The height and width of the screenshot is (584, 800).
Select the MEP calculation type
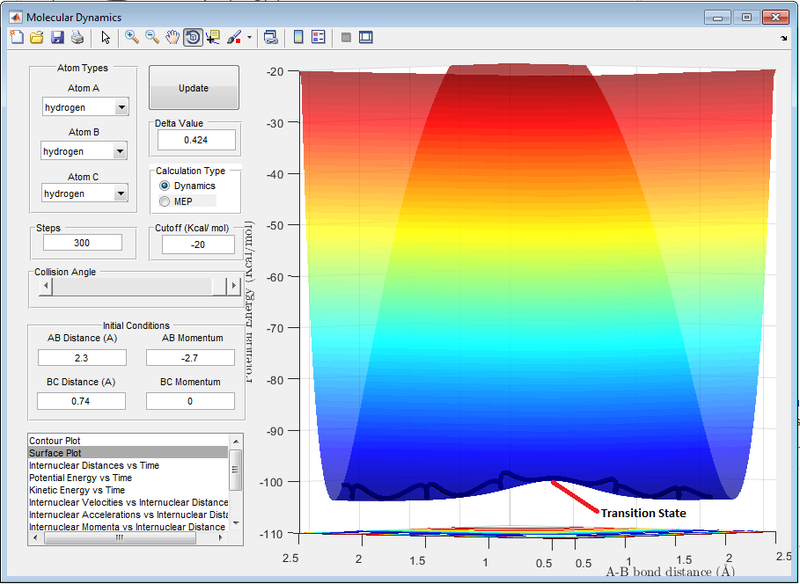click(x=166, y=202)
